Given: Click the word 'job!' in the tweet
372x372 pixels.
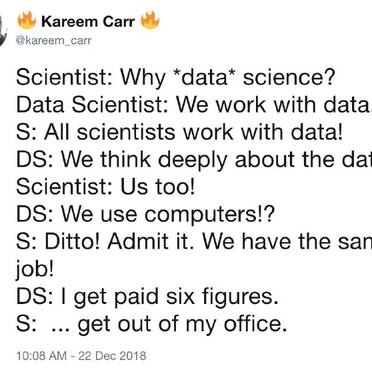Looking at the screenshot, I should (35, 270).
